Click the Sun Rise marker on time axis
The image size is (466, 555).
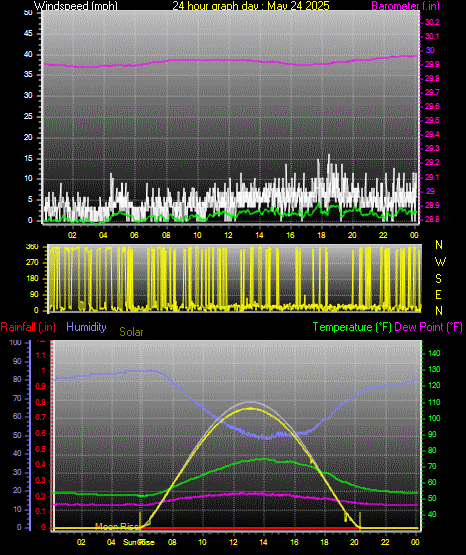139,542
